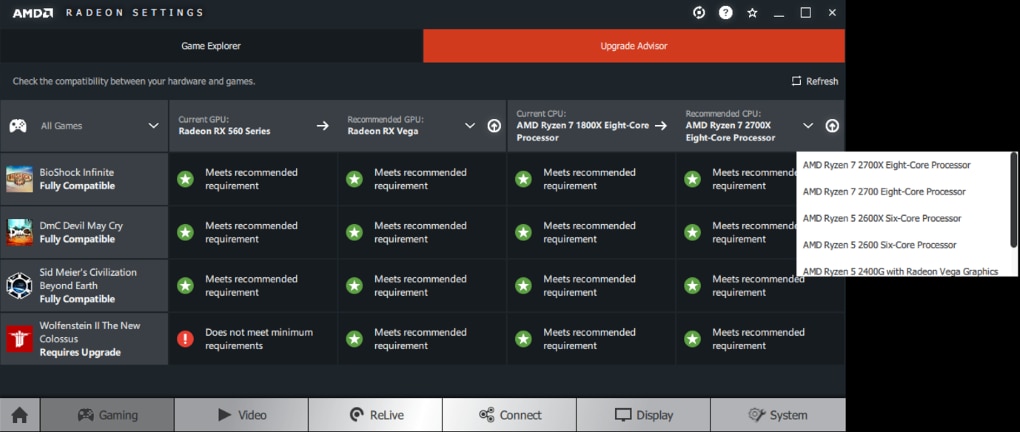The height and width of the screenshot is (432, 1020).
Task: Click the upgrade arrow icon next to Recommended GPU
Action: [x=494, y=126]
